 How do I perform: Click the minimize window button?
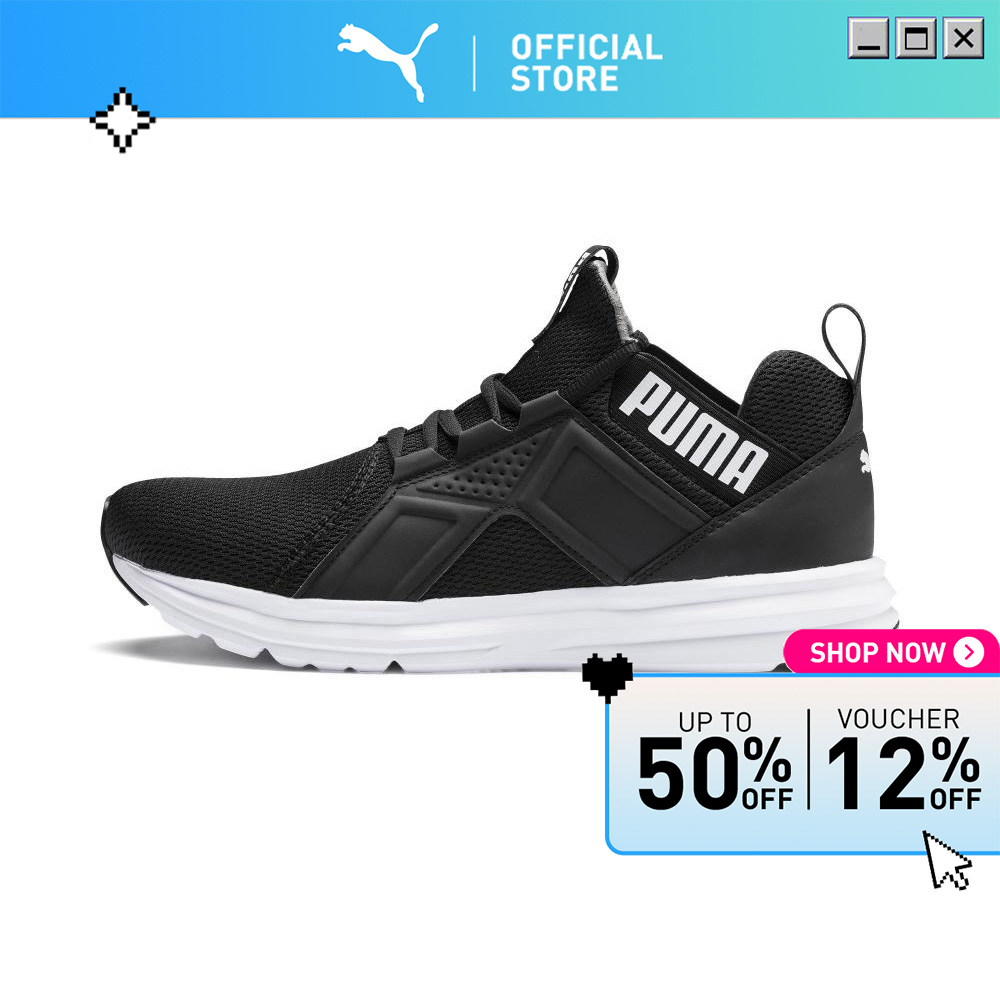coord(868,38)
